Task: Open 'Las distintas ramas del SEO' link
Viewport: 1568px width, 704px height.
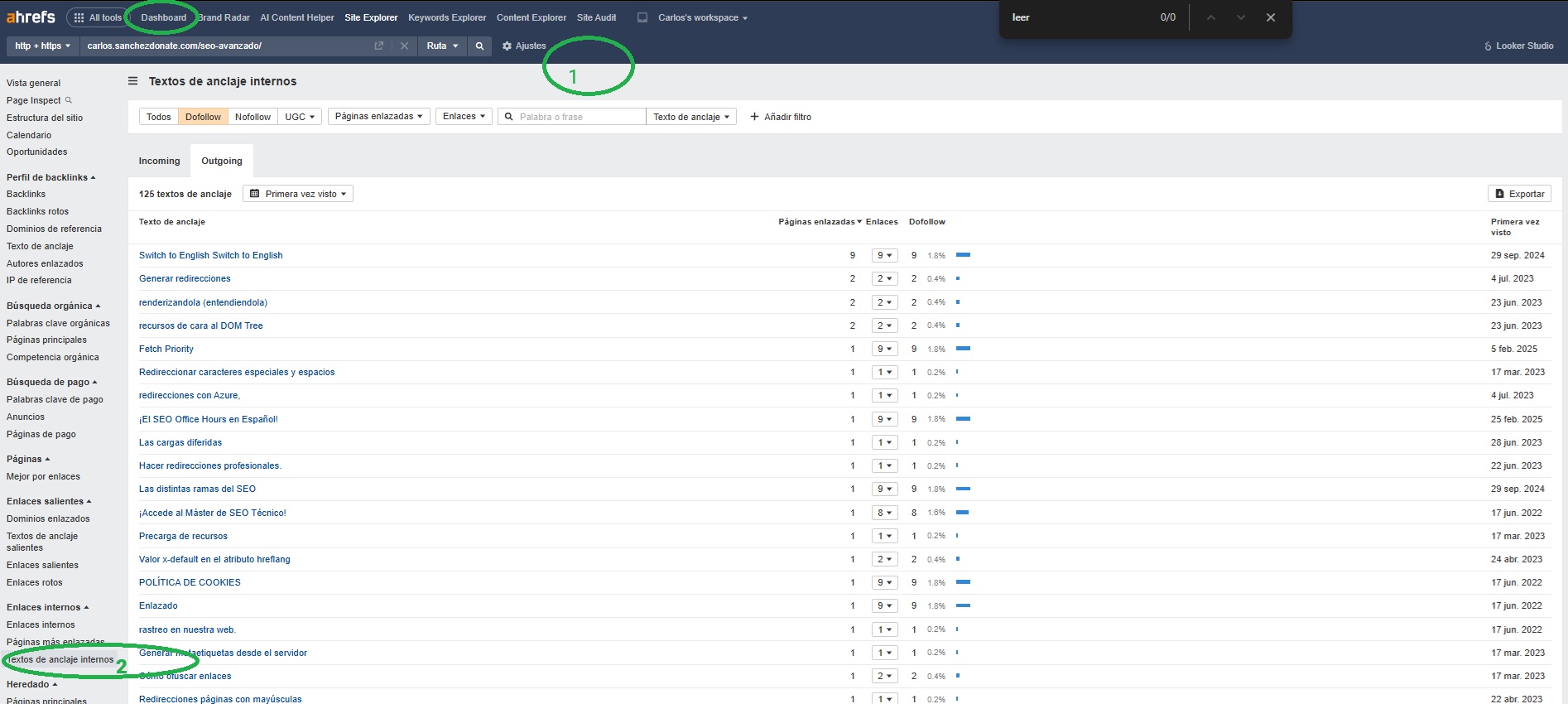Action: click(197, 489)
